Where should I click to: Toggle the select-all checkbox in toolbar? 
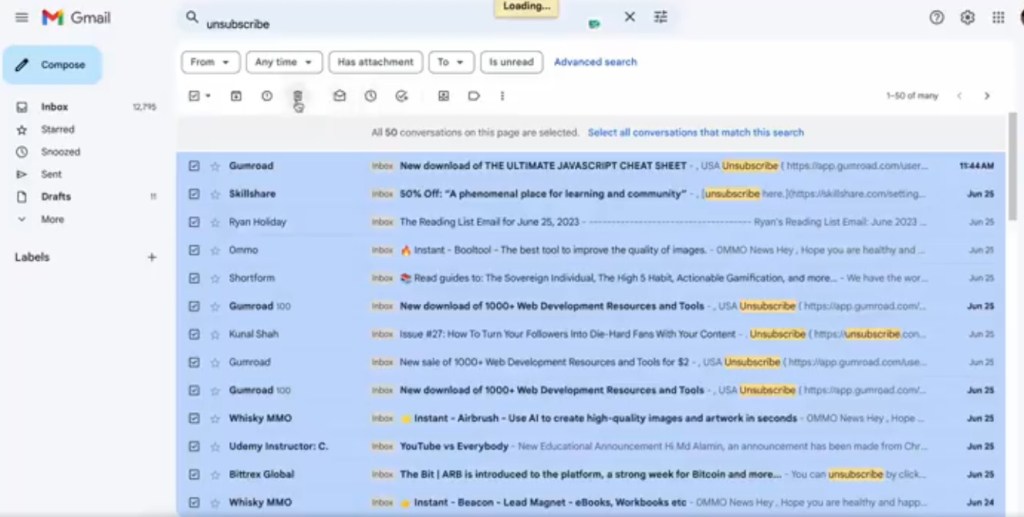(194, 96)
